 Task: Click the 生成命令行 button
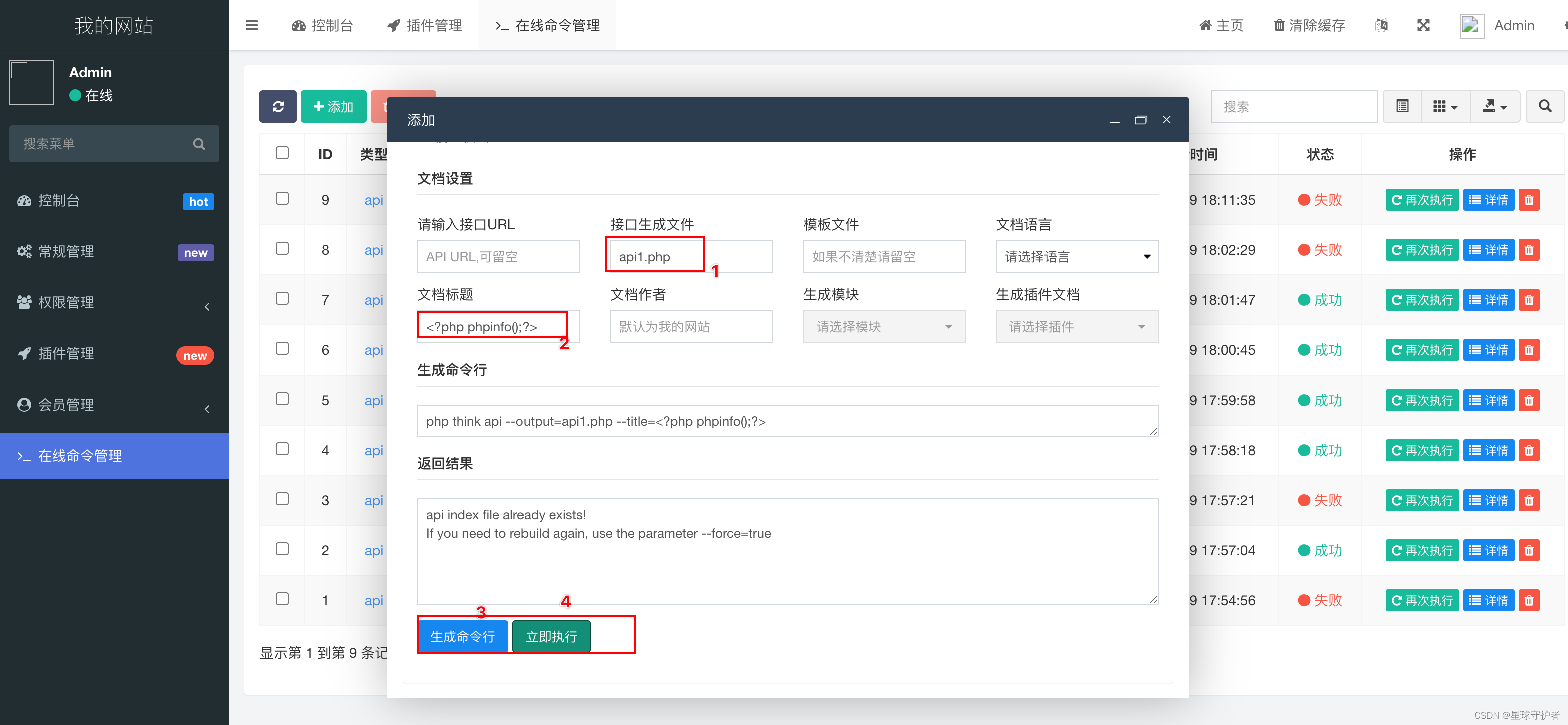[462, 636]
